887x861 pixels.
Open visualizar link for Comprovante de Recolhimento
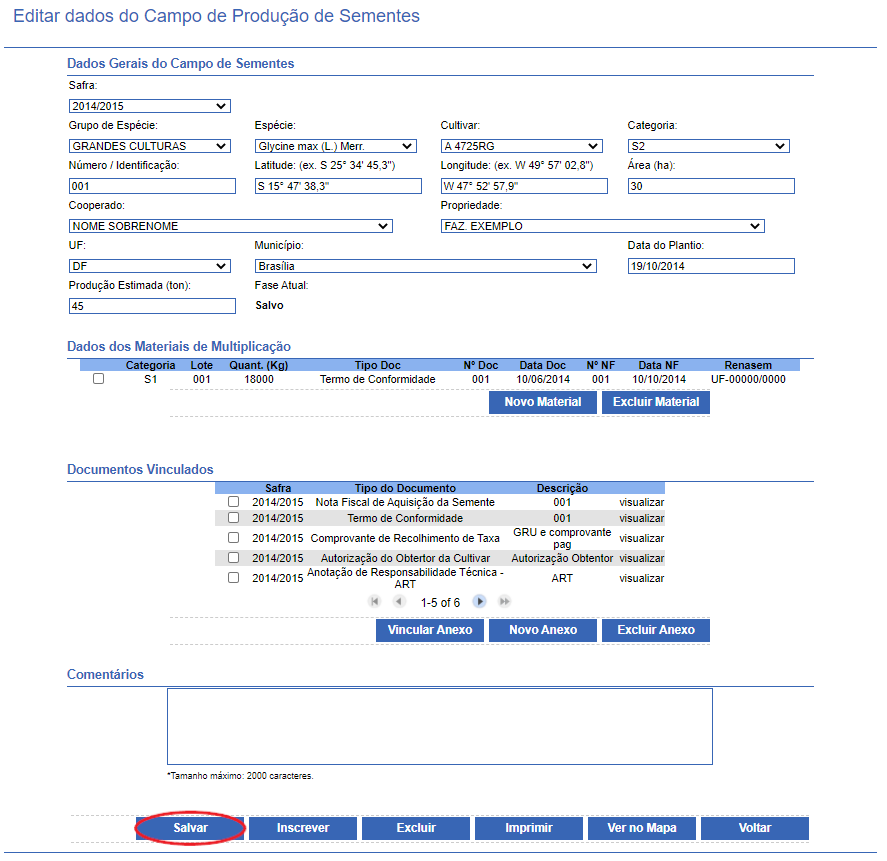[641, 538]
